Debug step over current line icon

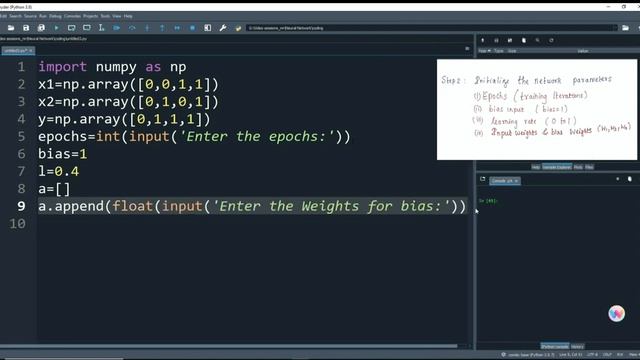point(132,28)
